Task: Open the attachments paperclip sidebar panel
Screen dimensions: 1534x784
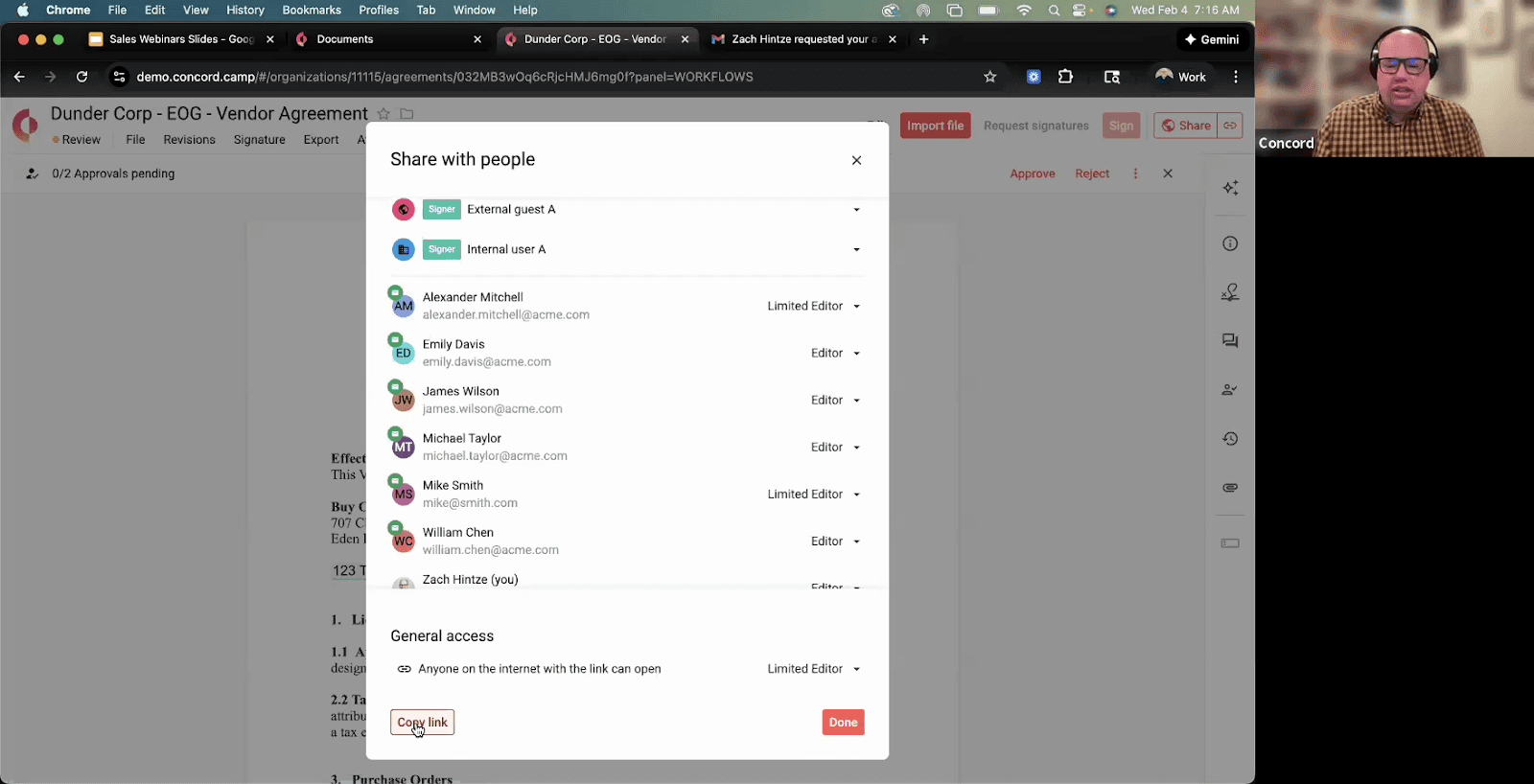Action: [x=1230, y=487]
